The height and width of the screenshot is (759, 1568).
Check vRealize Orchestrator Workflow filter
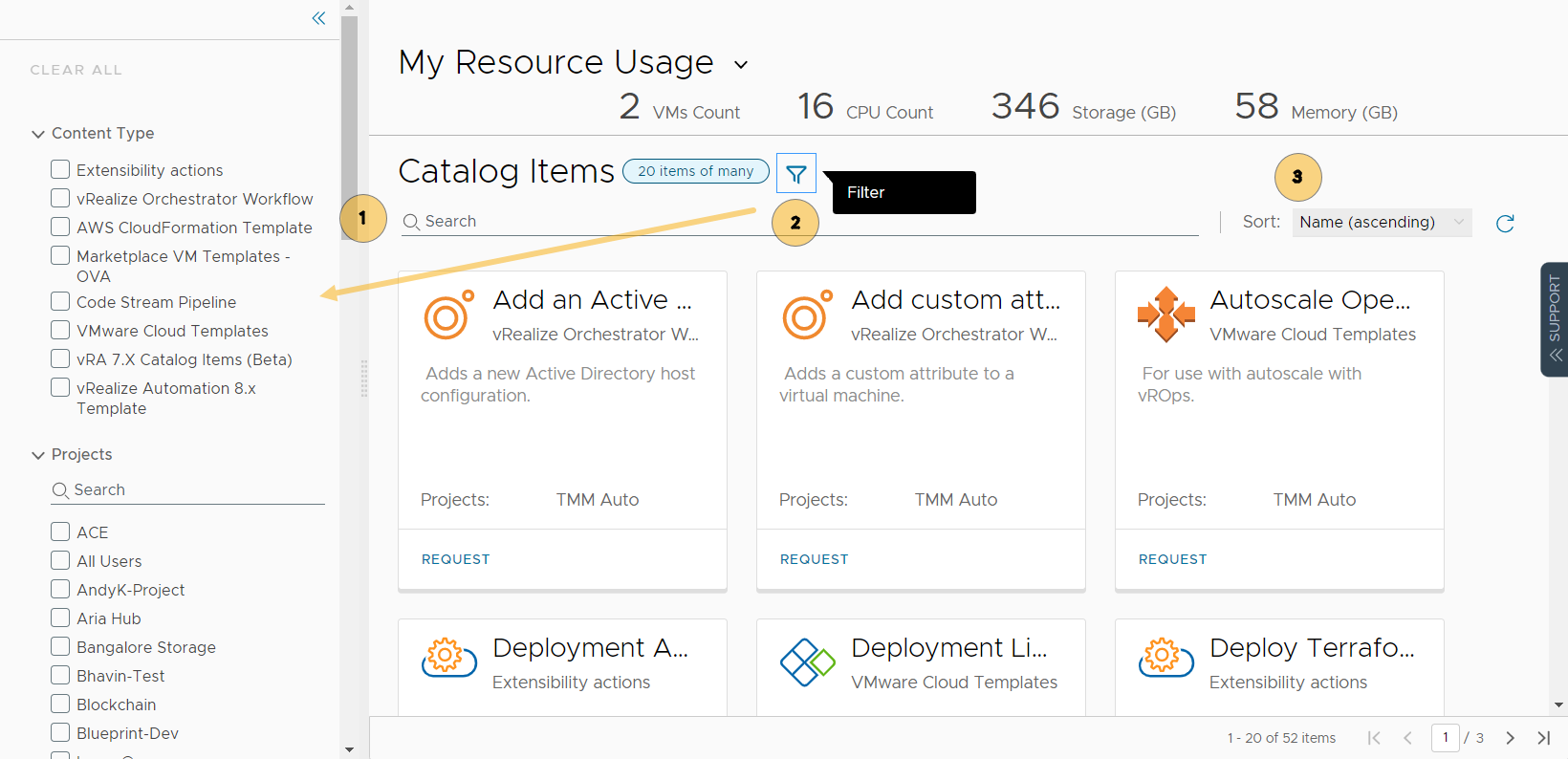point(60,198)
